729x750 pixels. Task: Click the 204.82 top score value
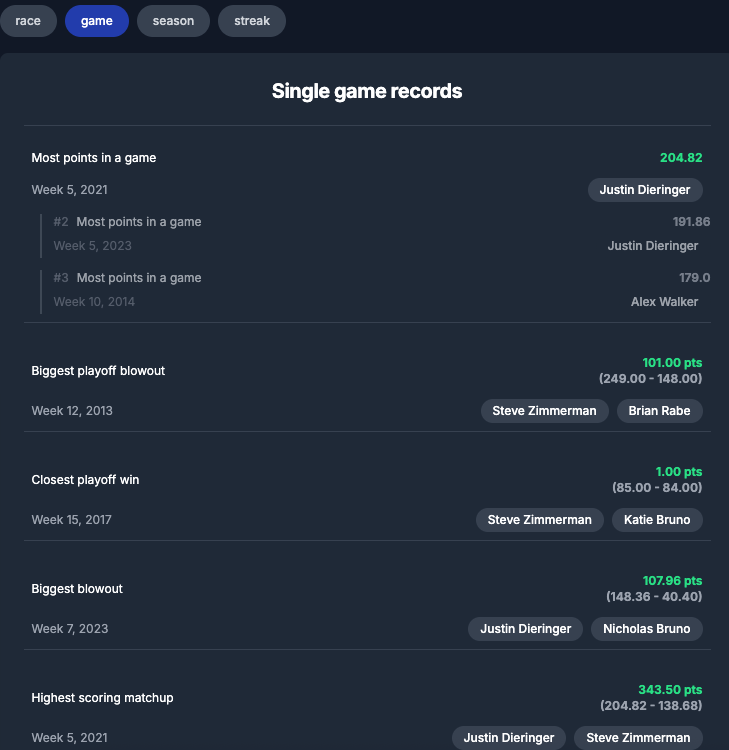[x=681, y=158]
